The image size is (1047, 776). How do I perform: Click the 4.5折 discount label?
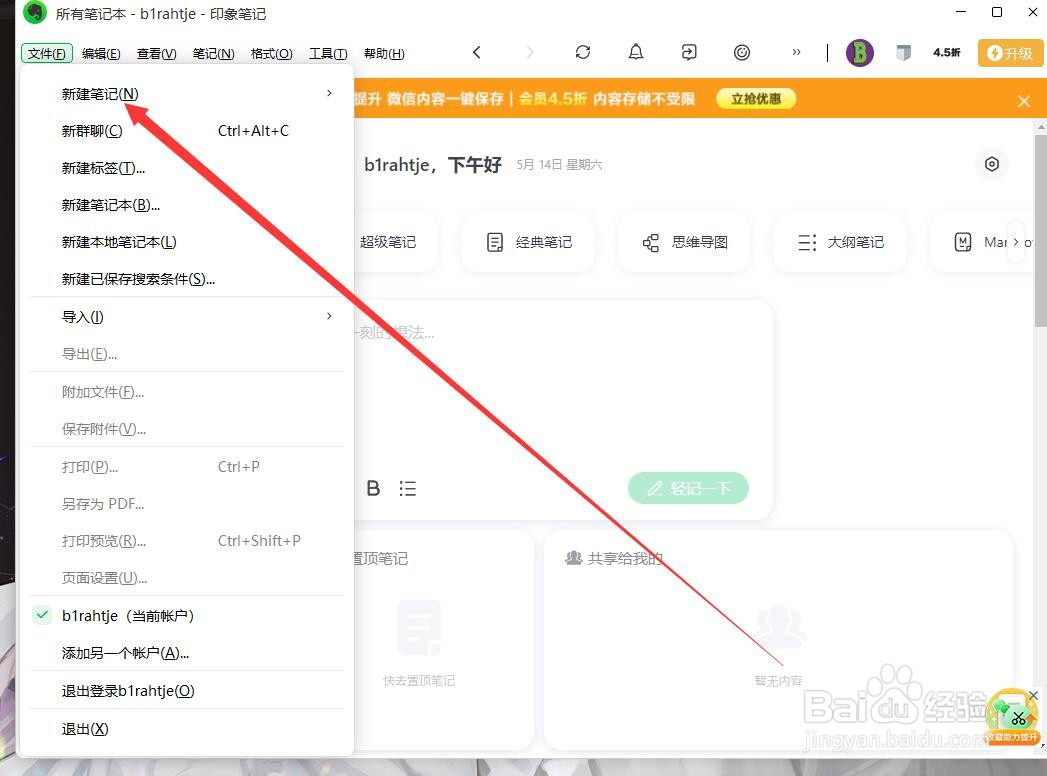pos(947,52)
